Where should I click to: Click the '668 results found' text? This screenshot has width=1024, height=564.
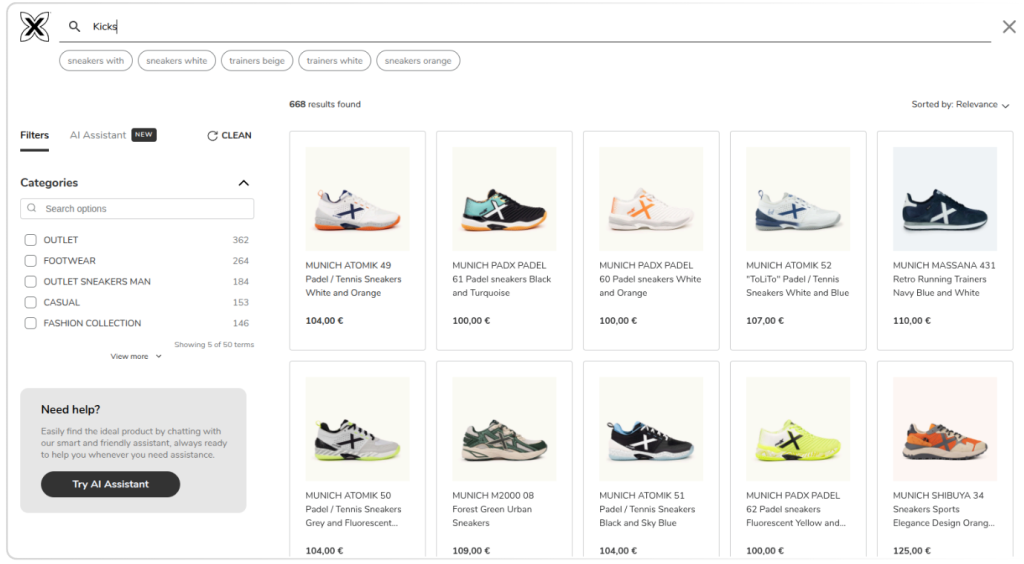pyautogui.click(x=325, y=104)
